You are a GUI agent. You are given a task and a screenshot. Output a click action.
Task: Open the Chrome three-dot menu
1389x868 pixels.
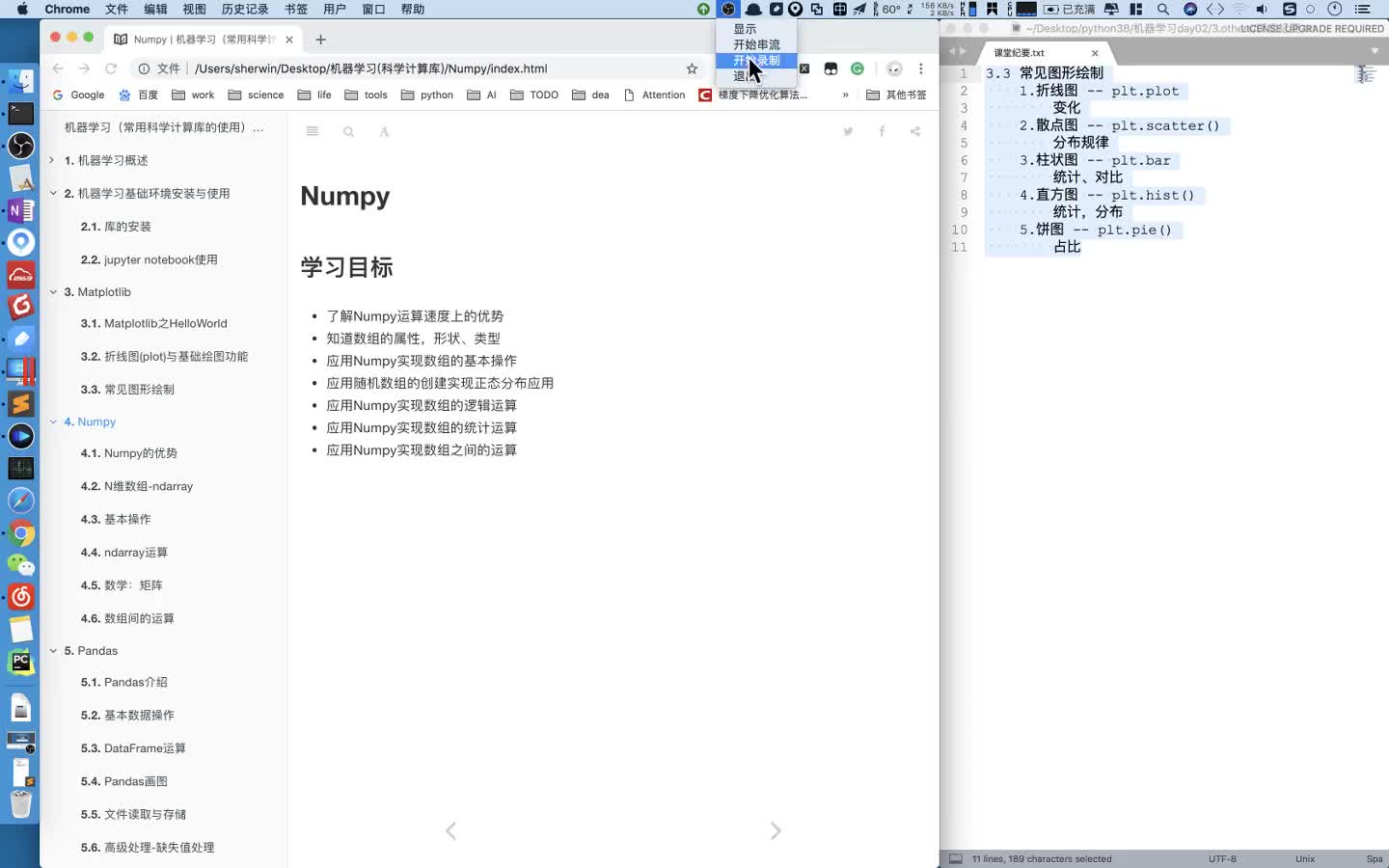(921, 68)
